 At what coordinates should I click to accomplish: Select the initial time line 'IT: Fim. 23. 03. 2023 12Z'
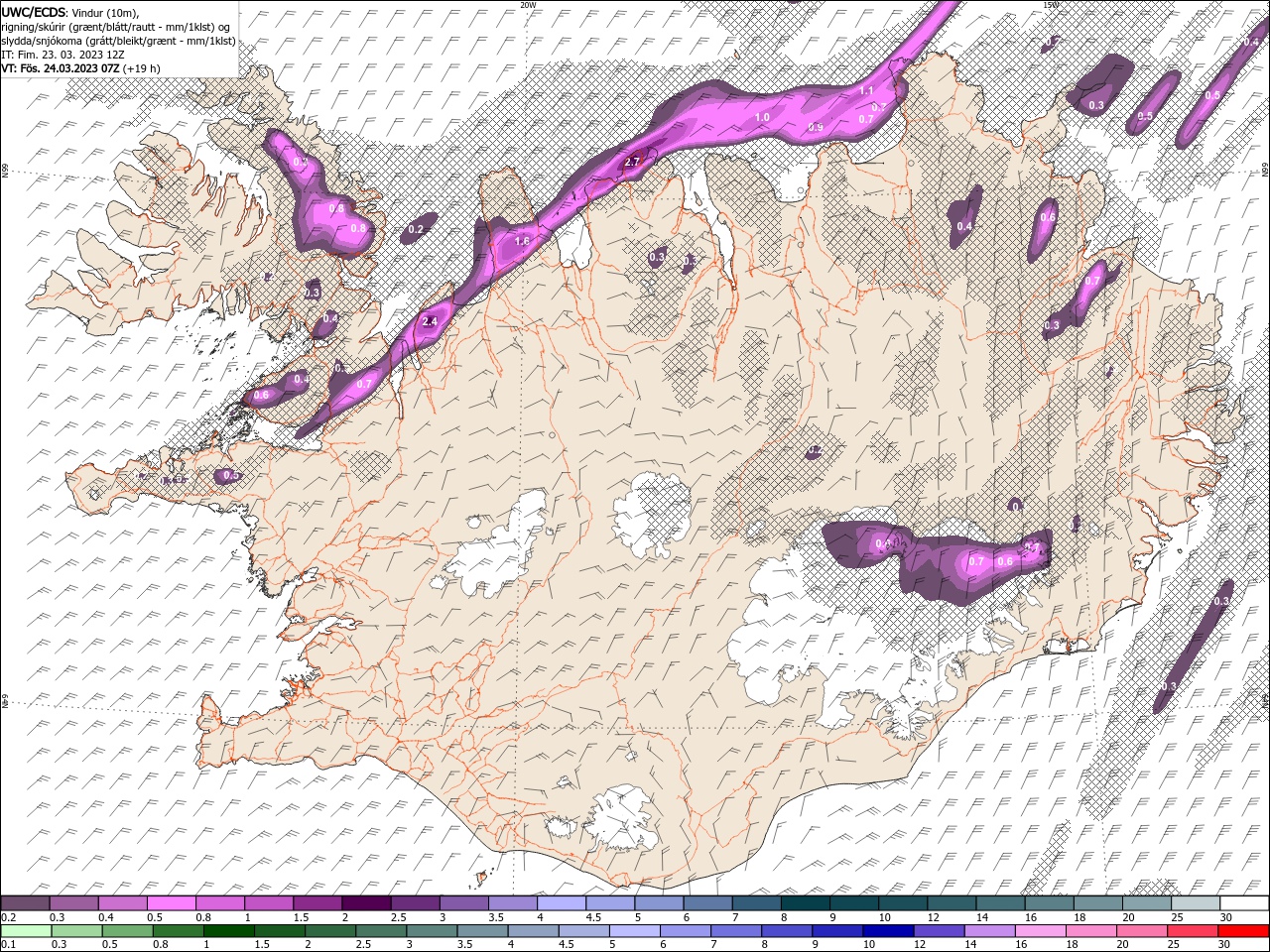pos(63,55)
